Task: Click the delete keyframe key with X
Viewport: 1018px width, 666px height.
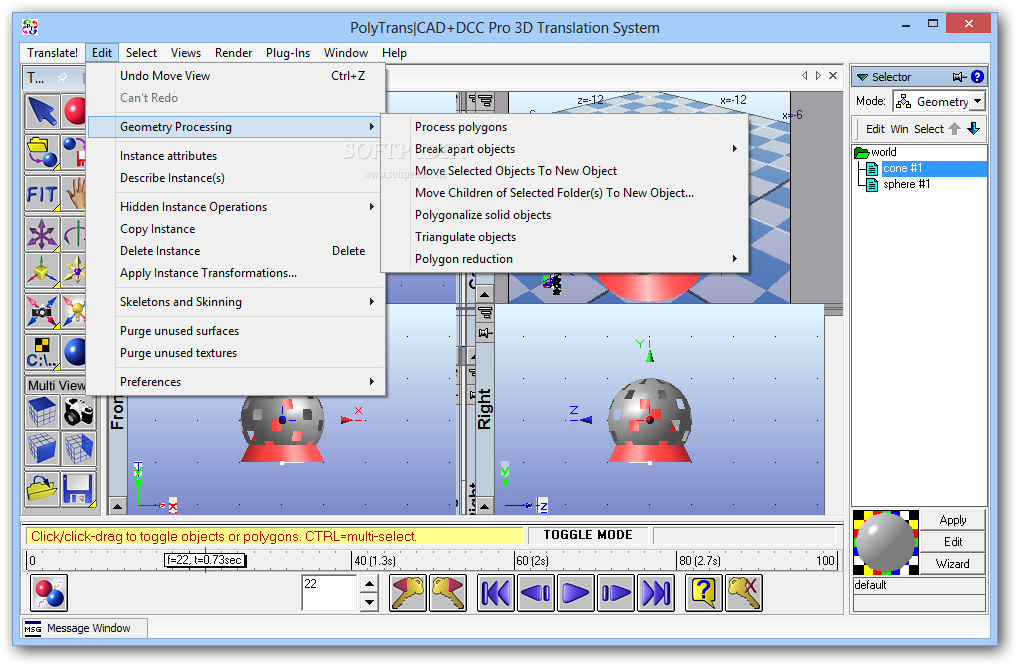Action: coord(744,593)
